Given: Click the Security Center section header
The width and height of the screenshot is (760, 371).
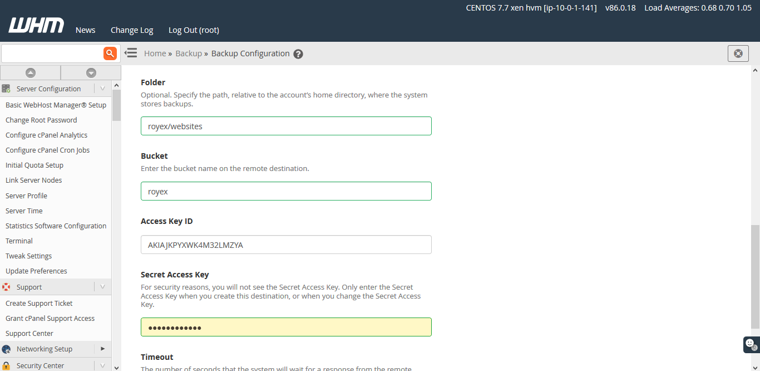Looking at the screenshot, I should (55, 365).
